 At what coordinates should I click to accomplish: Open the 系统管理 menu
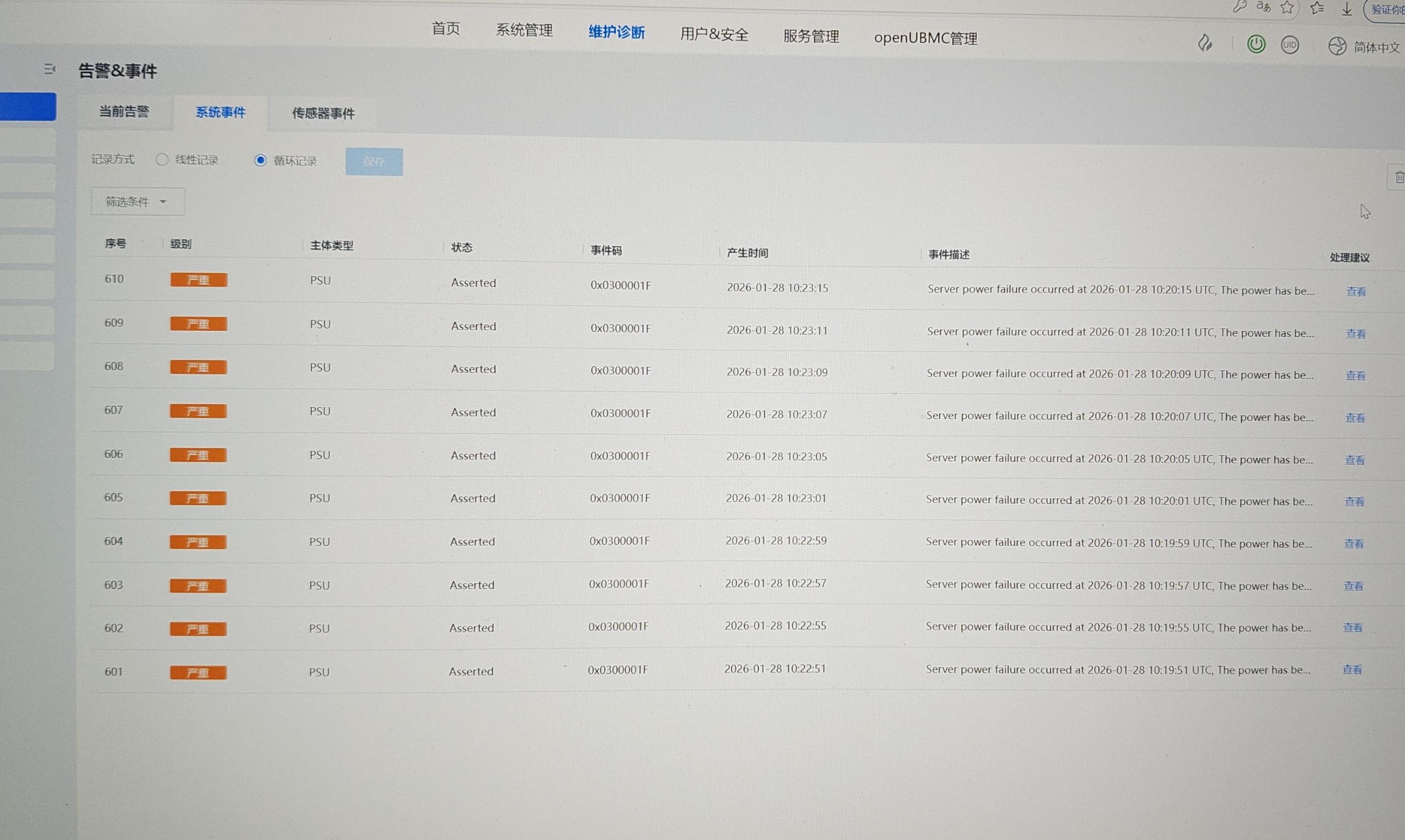coord(524,31)
